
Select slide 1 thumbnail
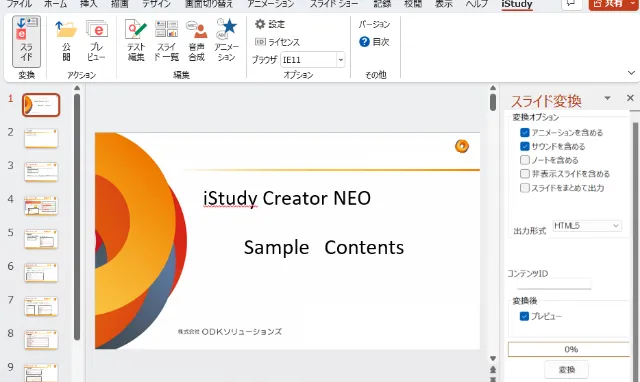pyautogui.click(x=41, y=105)
